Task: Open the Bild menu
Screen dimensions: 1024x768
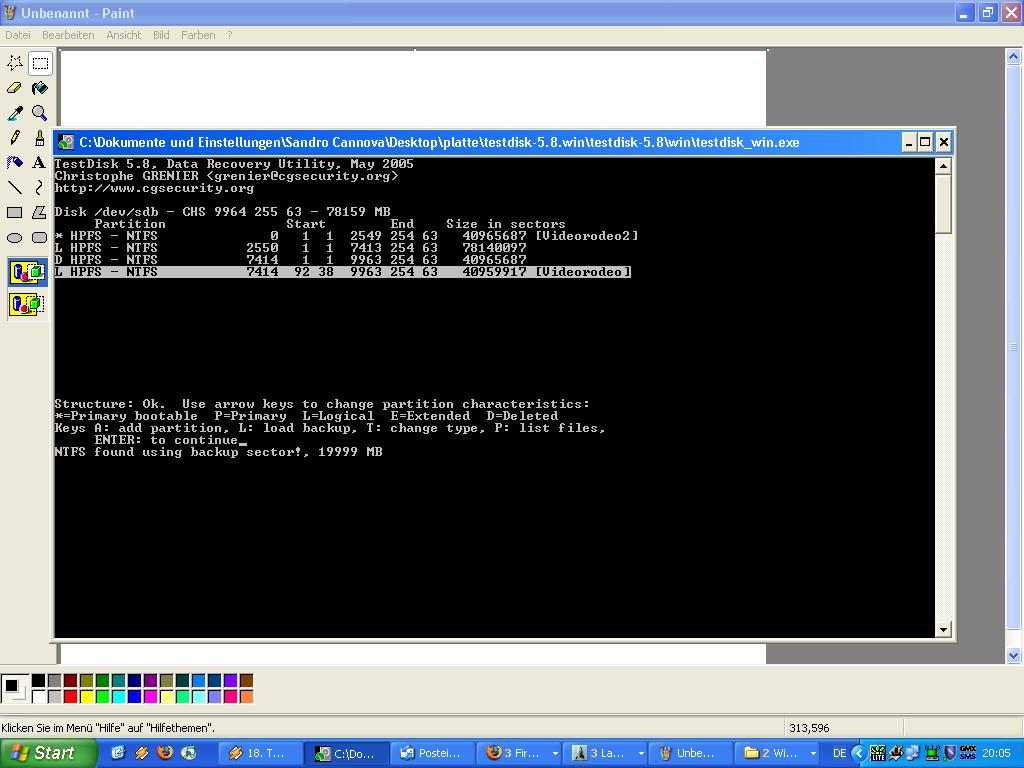Action: (161, 35)
